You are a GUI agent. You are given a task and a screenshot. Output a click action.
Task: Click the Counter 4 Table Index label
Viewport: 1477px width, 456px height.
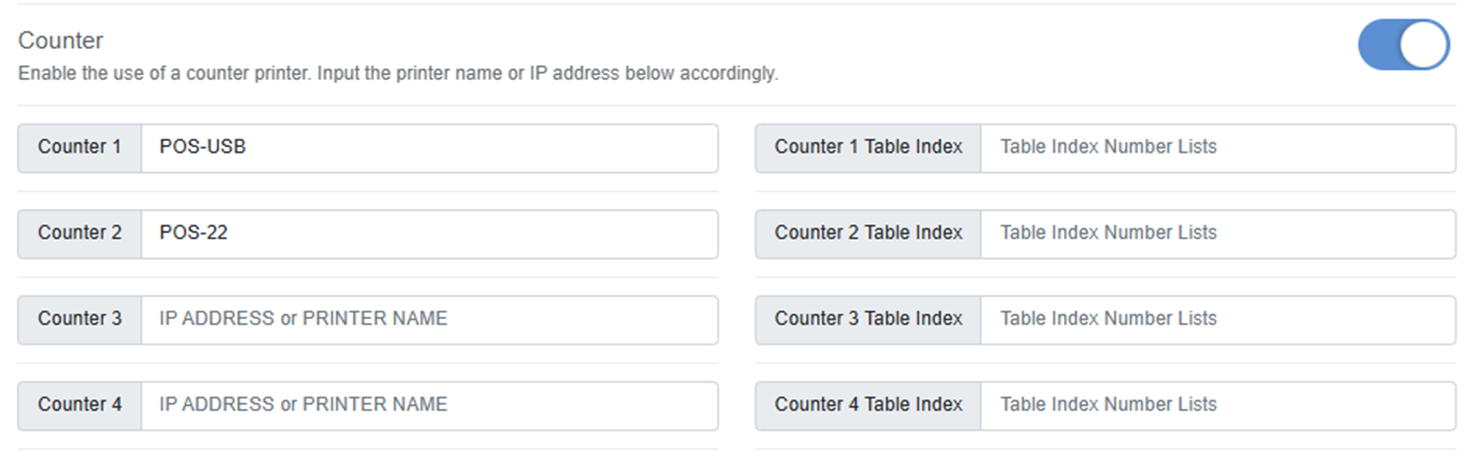point(868,406)
